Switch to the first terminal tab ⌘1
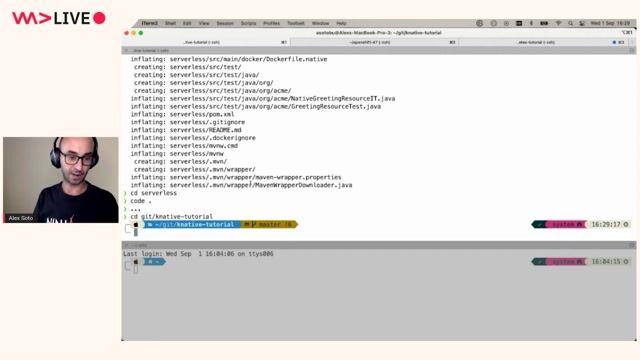This screenshot has height=360, width=640. [206, 42]
